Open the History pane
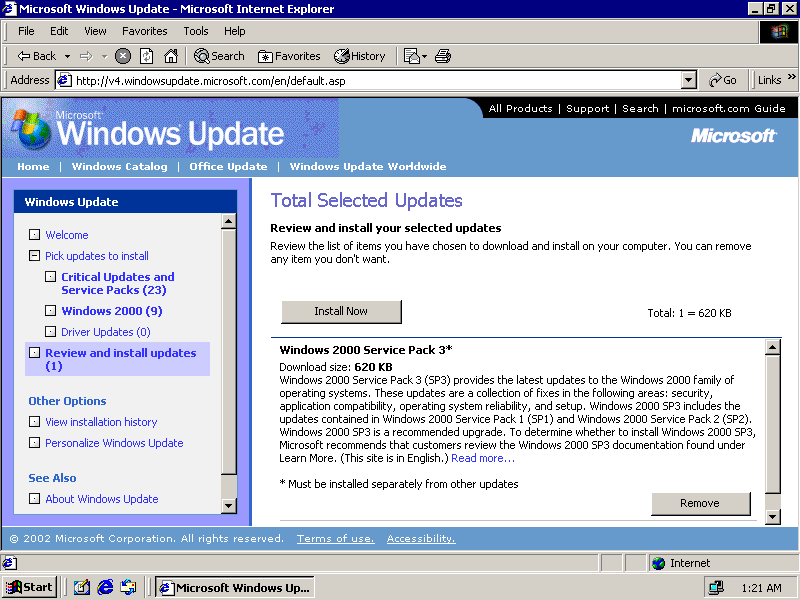The width and height of the screenshot is (800, 600). point(359,56)
